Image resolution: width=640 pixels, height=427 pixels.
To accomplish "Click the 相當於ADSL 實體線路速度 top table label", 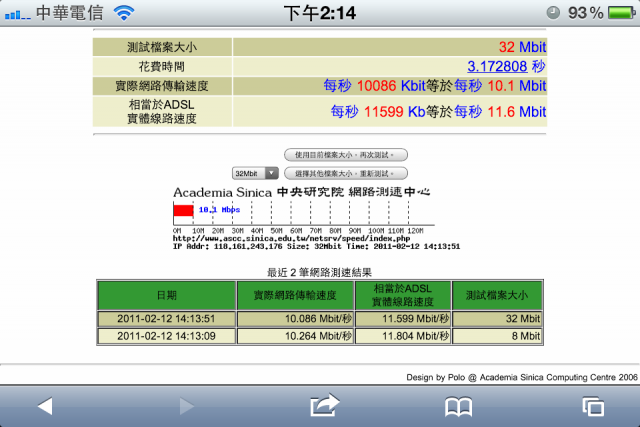I will point(162,111).
